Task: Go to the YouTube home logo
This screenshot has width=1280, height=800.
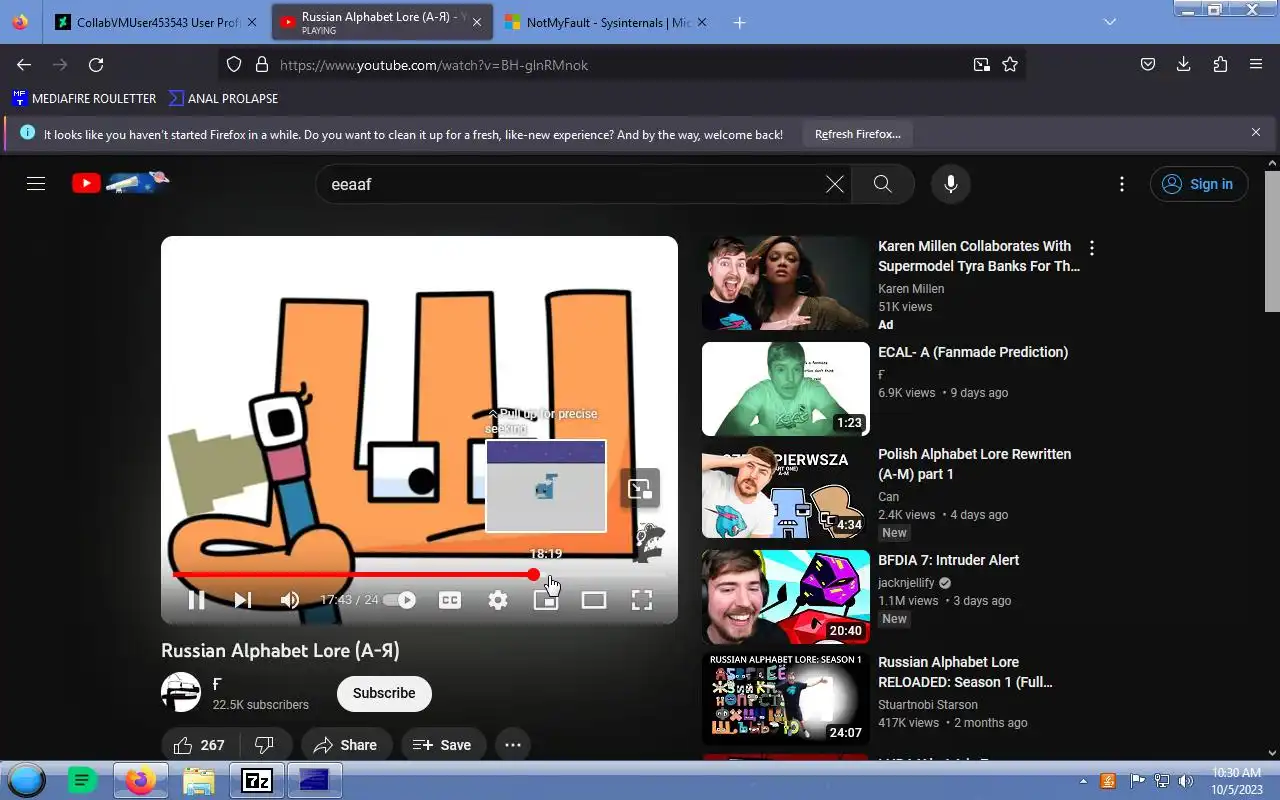Action: (x=120, y=183)
